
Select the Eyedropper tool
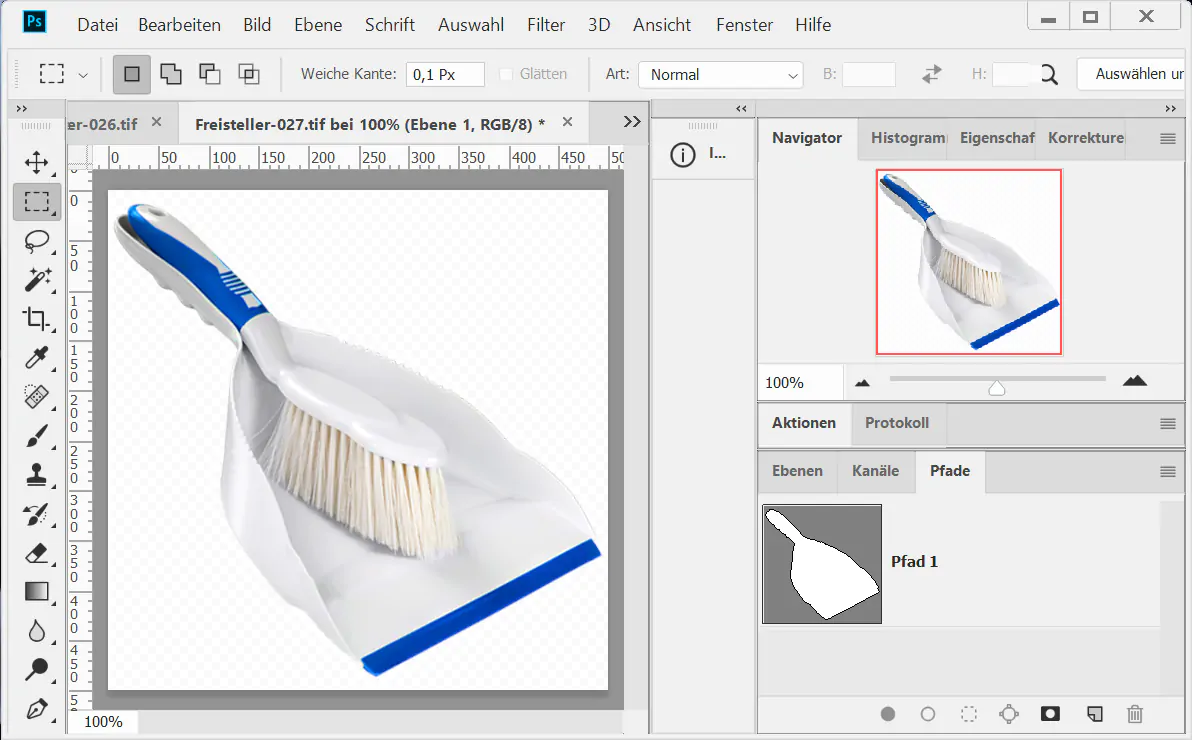37,358
